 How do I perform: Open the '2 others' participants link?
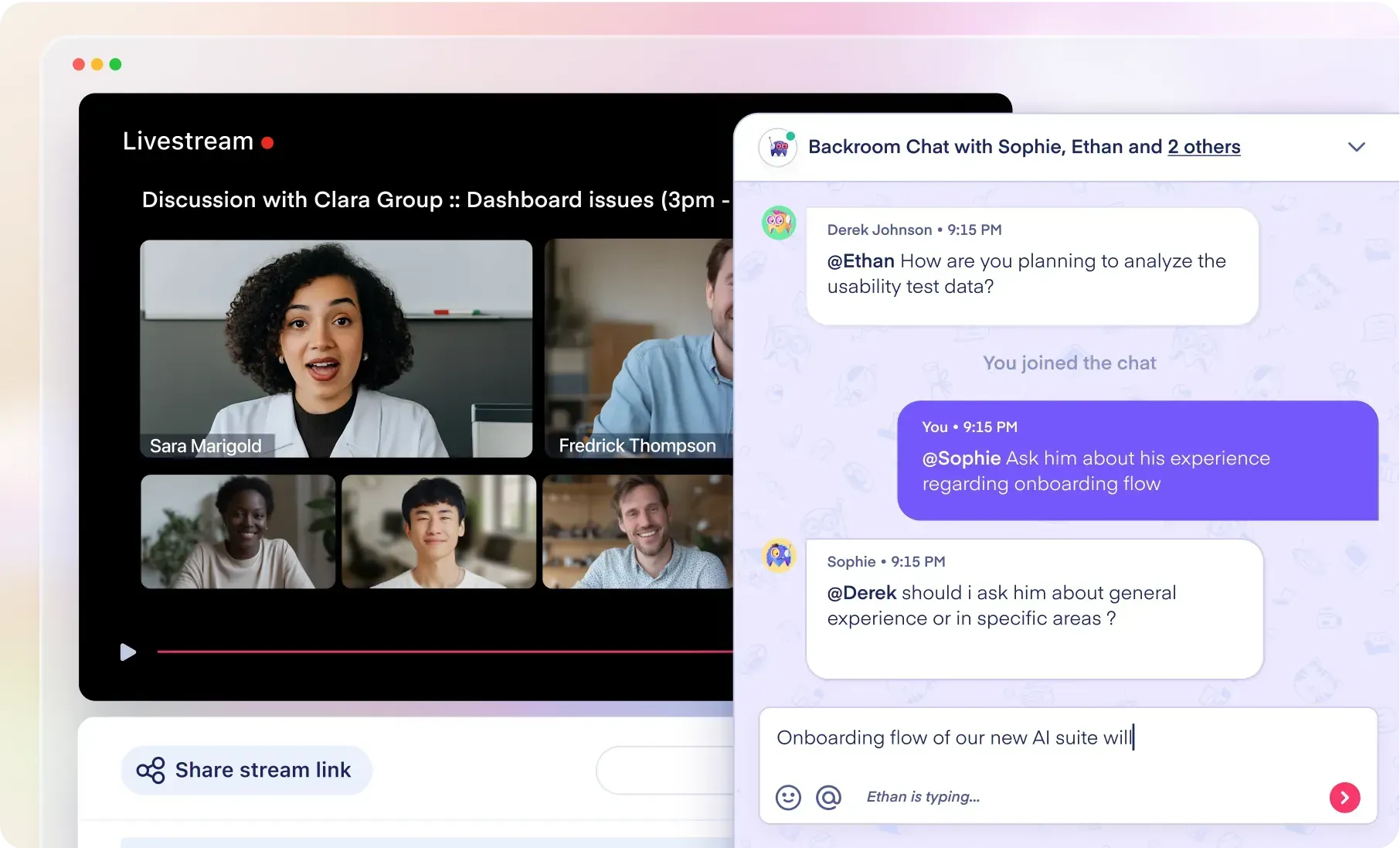(1204, 147)
